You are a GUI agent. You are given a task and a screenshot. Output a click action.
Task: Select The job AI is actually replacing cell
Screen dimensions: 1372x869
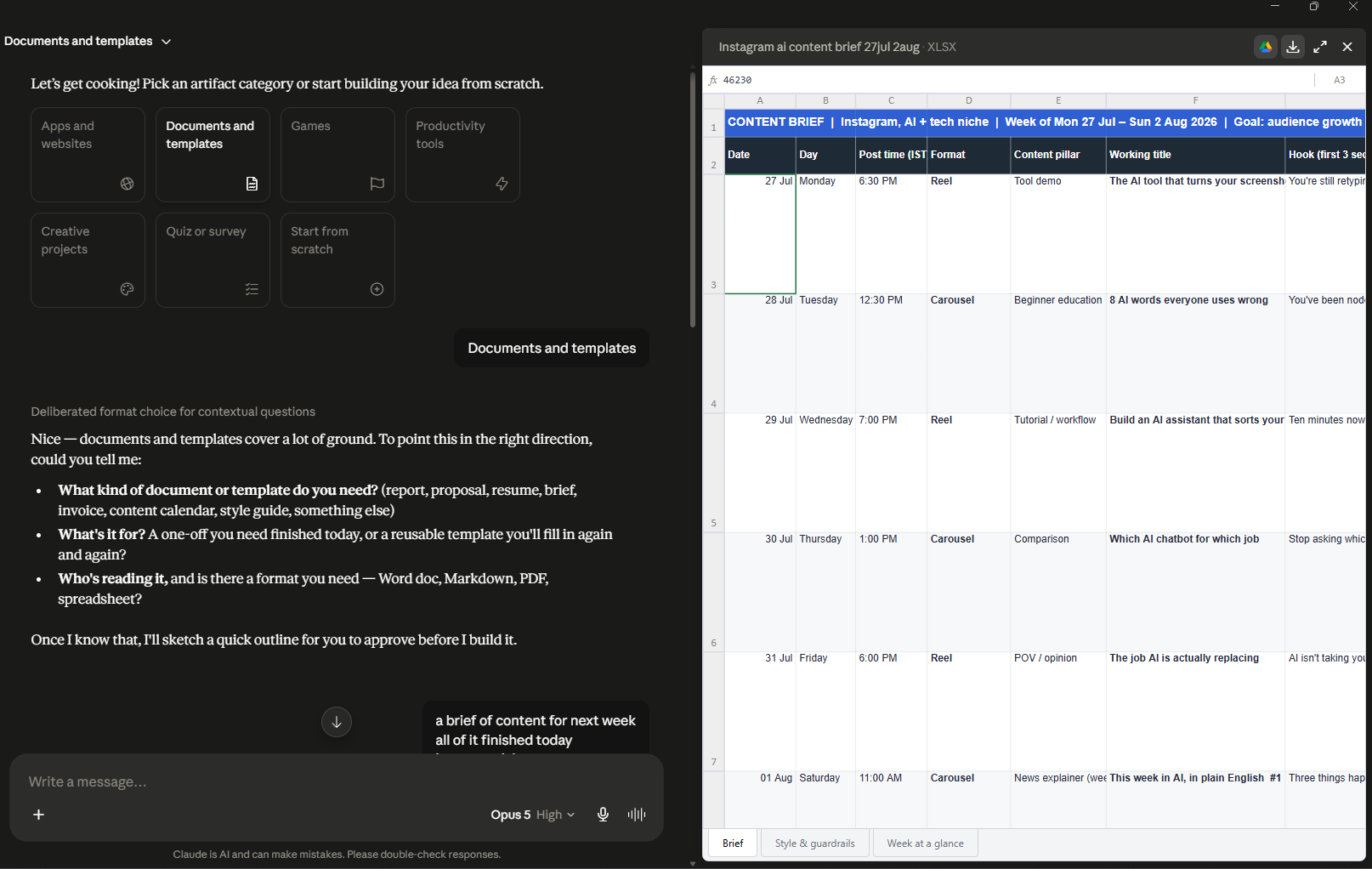[x=1195, y=711]
